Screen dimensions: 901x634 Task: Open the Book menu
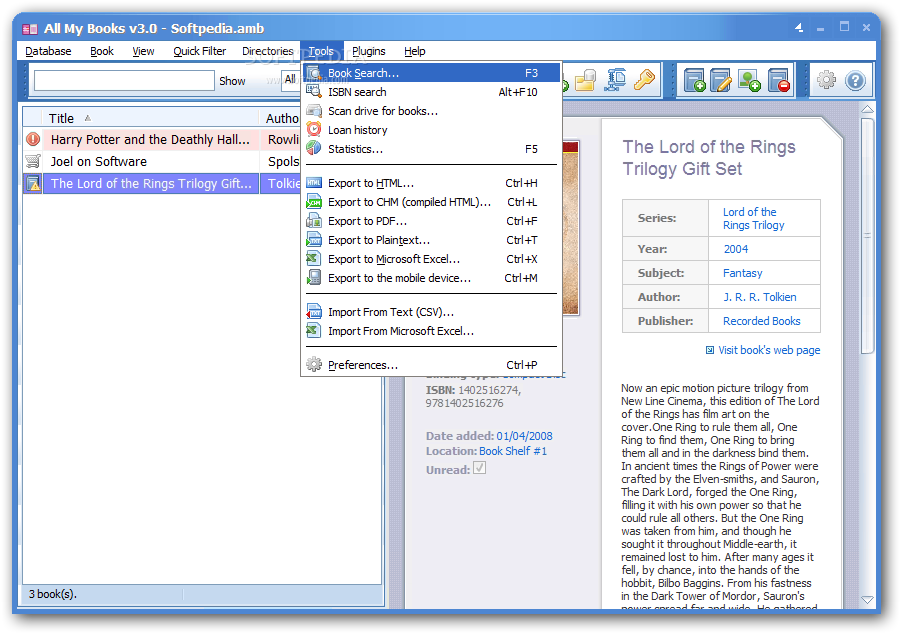102,51
